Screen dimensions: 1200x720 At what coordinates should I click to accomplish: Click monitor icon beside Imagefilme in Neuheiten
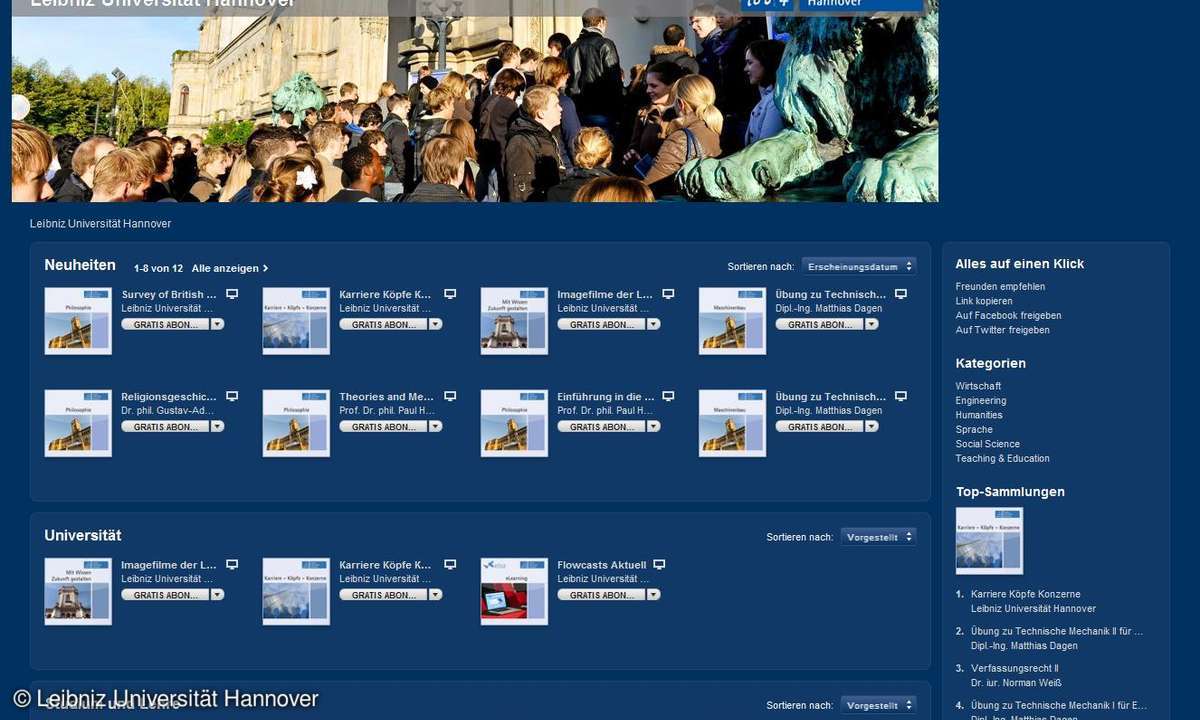(668, 294)
